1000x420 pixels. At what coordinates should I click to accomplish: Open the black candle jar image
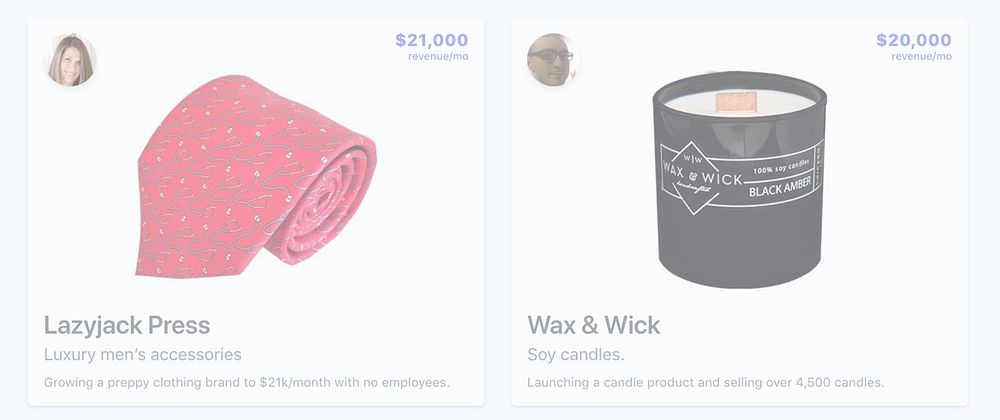tap(740, 180)
